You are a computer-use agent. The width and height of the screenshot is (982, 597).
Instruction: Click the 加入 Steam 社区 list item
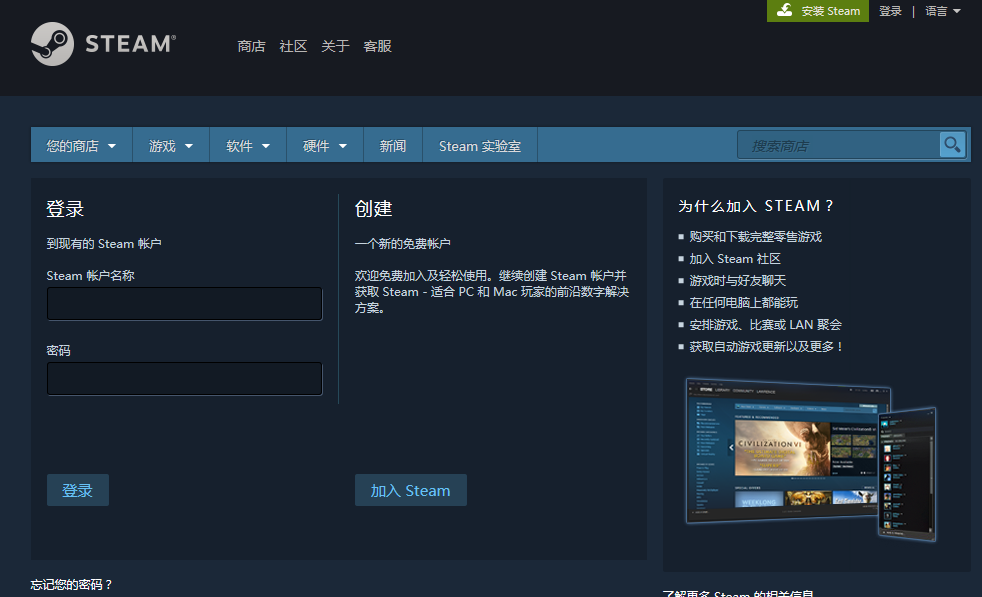(735, 259)
